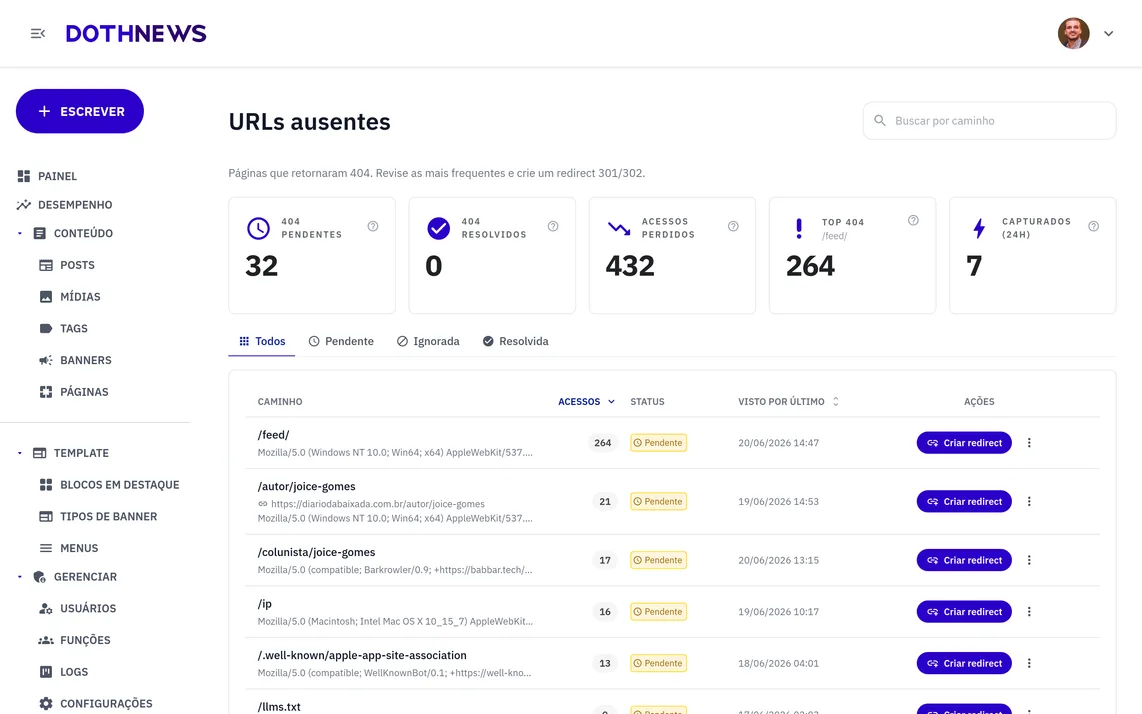Open TIPOS DE BANNER
Image resolution: width=1142 pixels, height=714 pixels.
pyautogui.click(x=98, y=517)
